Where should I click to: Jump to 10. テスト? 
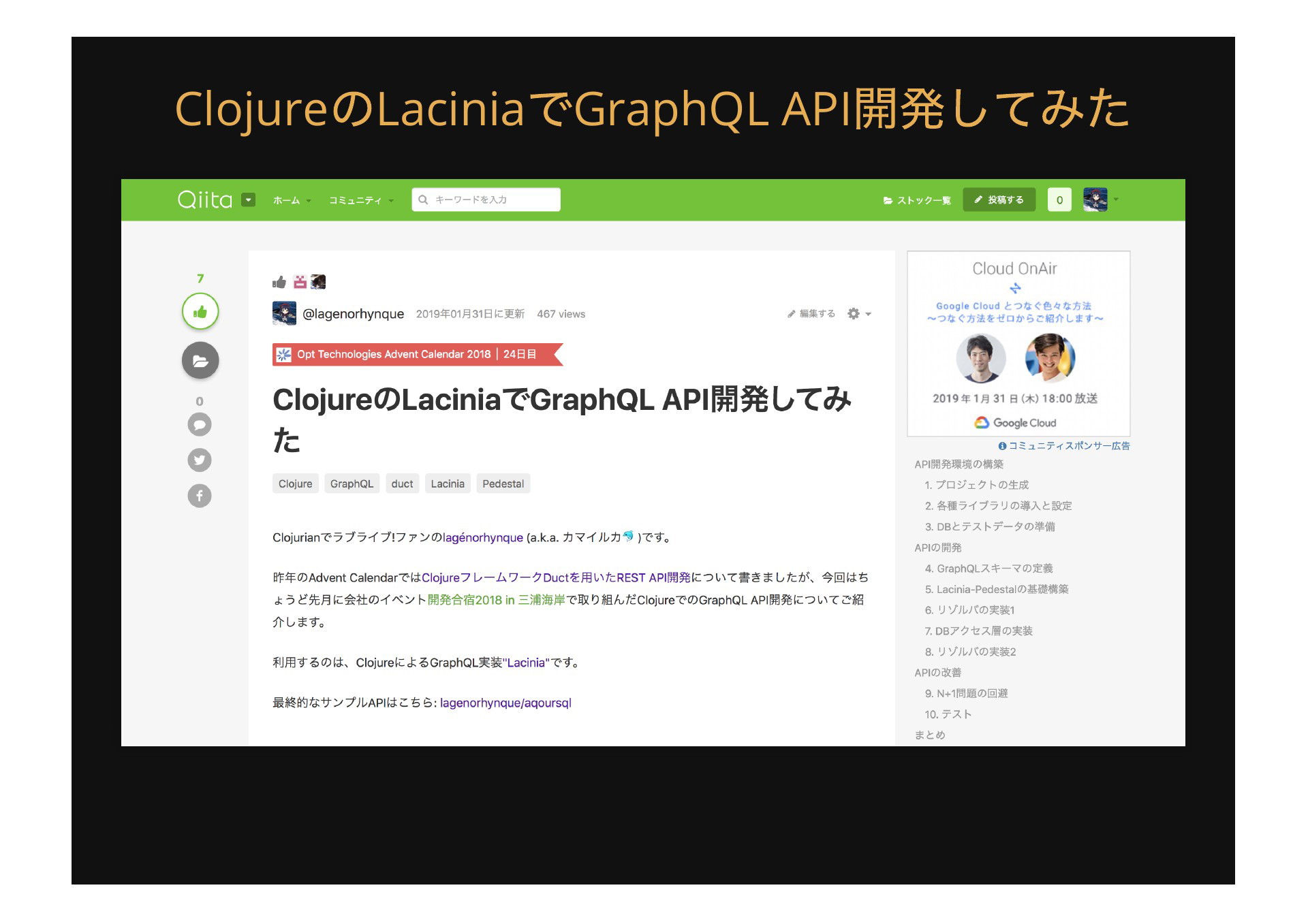(x=948, y=715)
